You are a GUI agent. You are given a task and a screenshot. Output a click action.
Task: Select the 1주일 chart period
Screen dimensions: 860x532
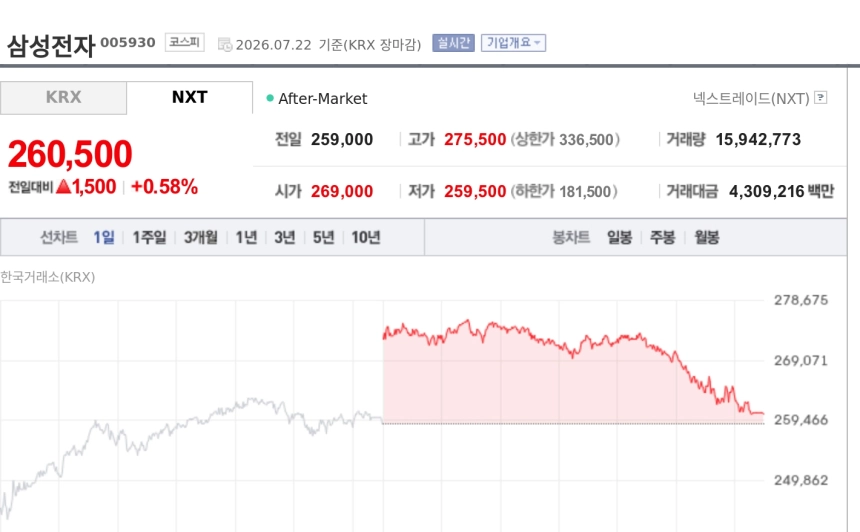(149, 237)
